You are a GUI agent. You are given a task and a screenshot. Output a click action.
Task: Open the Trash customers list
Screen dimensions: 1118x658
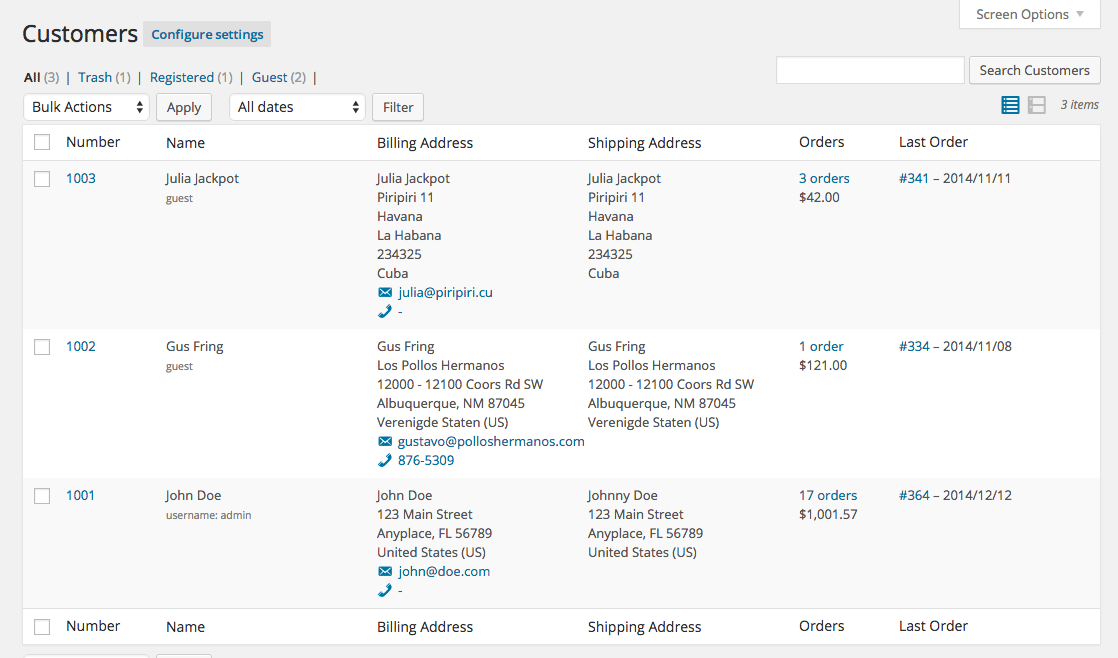tap(97, 77)
